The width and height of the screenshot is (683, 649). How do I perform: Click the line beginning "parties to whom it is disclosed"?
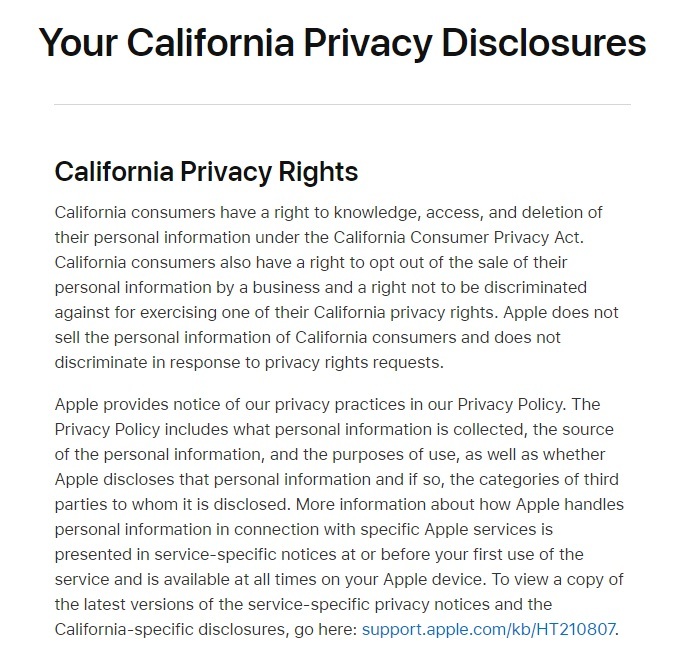(339, 504)
